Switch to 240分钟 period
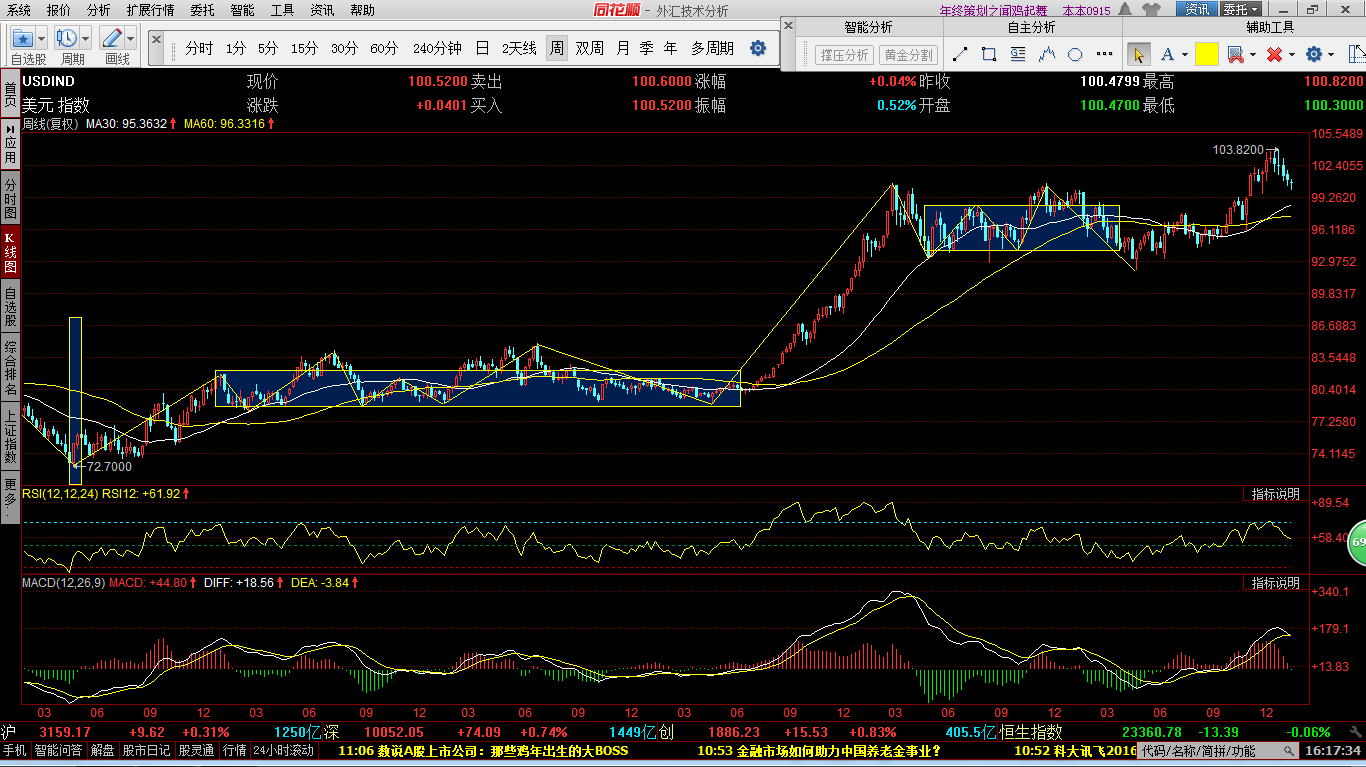The height and width of the screenshot is (767, 1366). 437,48
